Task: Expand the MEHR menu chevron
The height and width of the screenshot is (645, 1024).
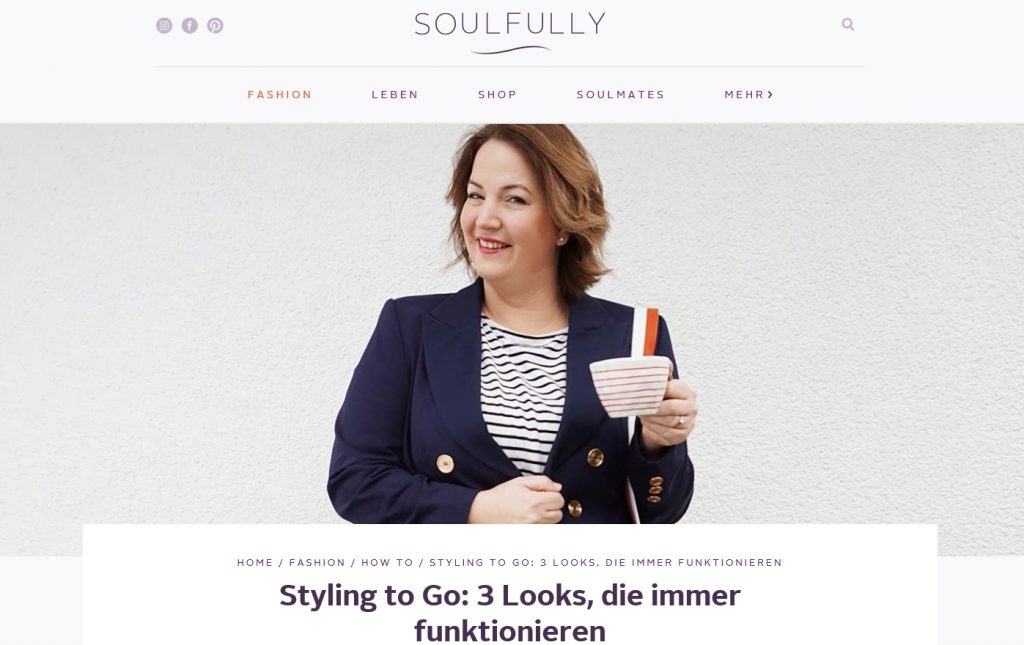Action: (x=771, y=95)
